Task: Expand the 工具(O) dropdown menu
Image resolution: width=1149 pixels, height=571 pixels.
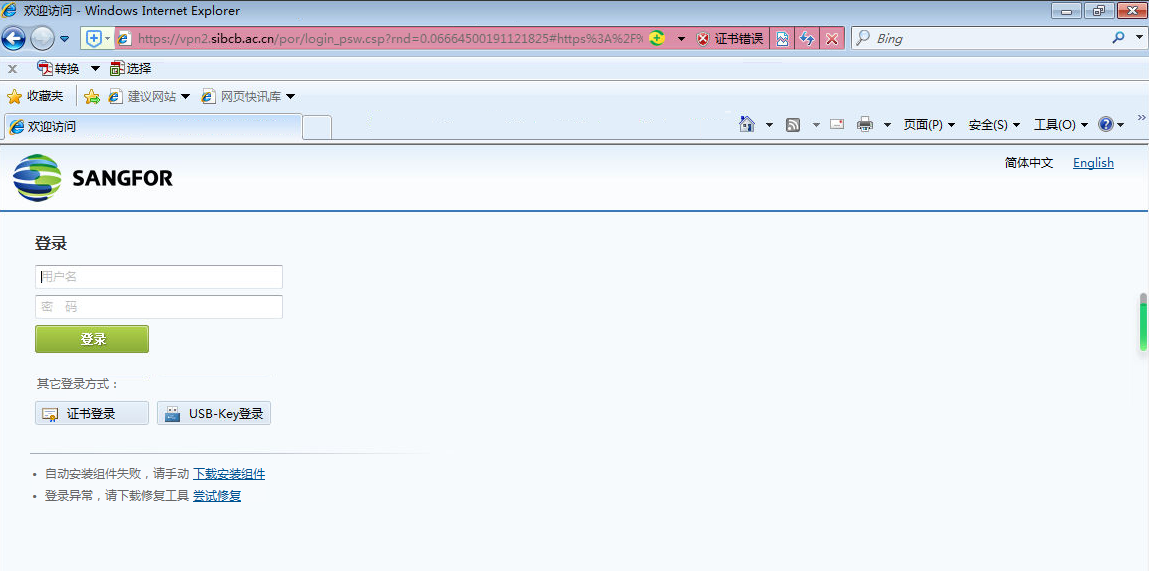Action: (x=1060, y=125)
